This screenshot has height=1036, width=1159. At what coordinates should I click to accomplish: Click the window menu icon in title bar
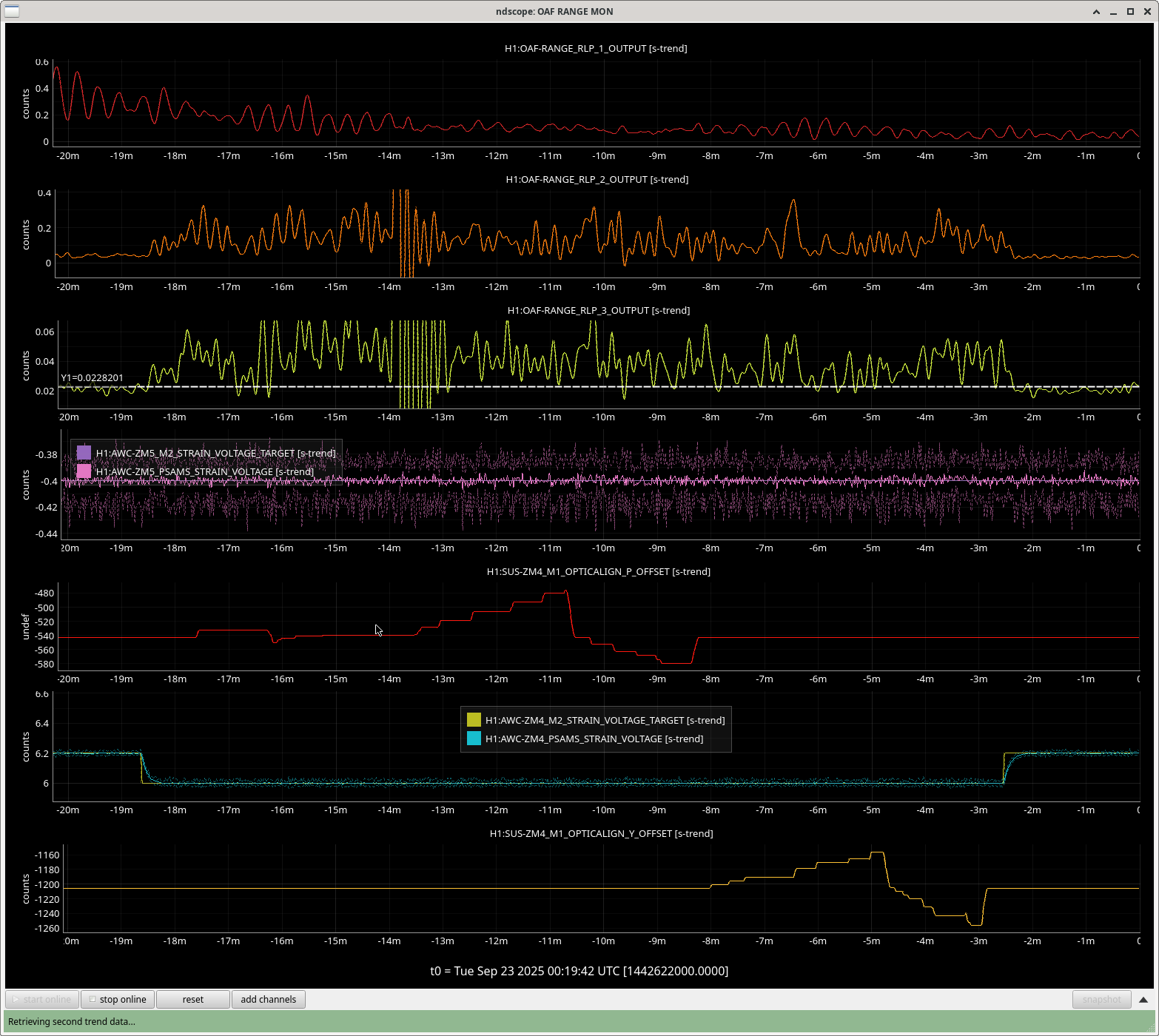coord(12,11)
